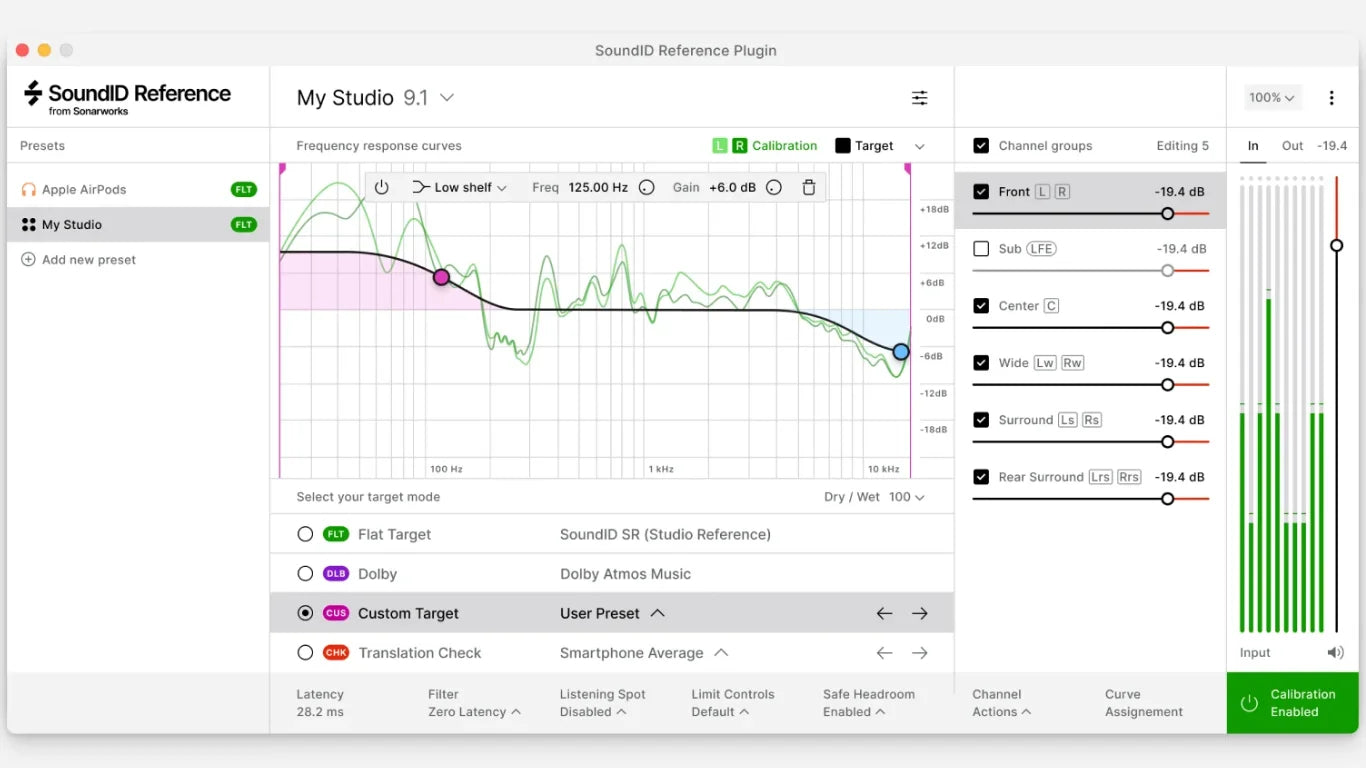Click the input speaker volume icon
This screenshot has height=768, width=1366.
1335,652
